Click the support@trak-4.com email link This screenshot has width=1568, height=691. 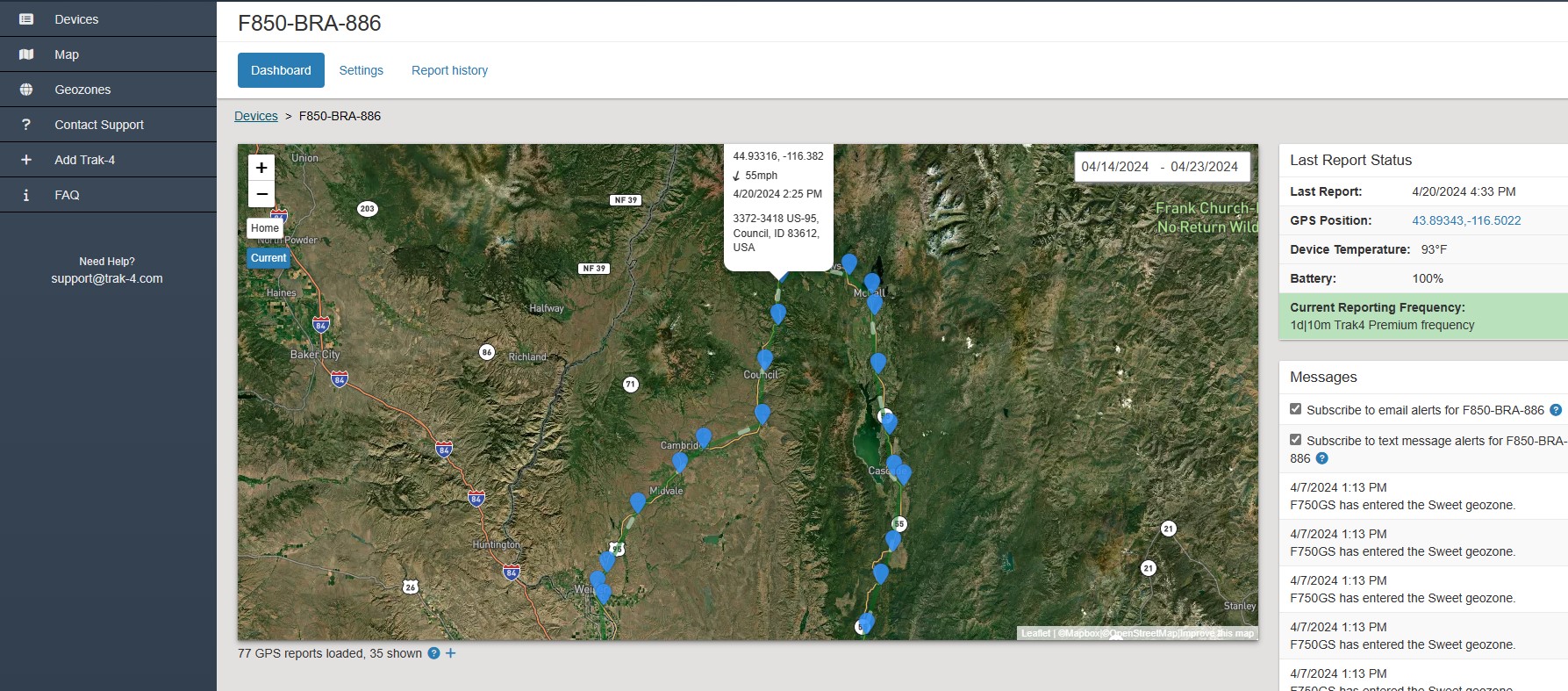click(107, 278)
